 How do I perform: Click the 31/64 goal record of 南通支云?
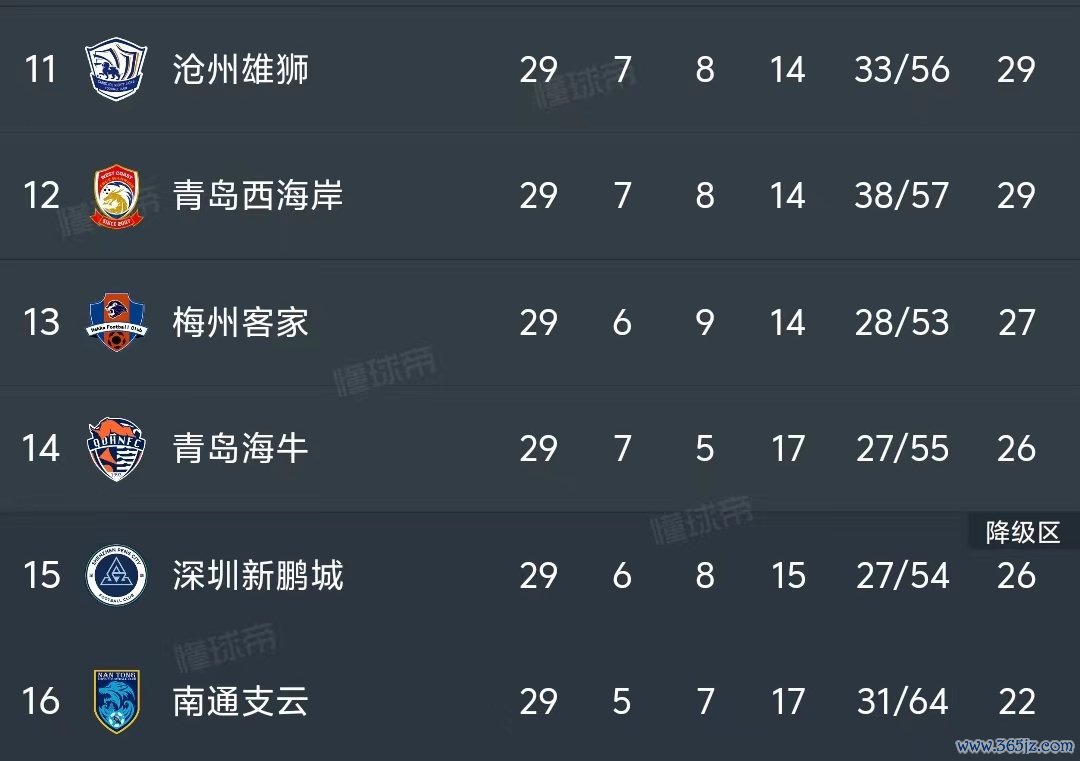(x=902, y=701)
